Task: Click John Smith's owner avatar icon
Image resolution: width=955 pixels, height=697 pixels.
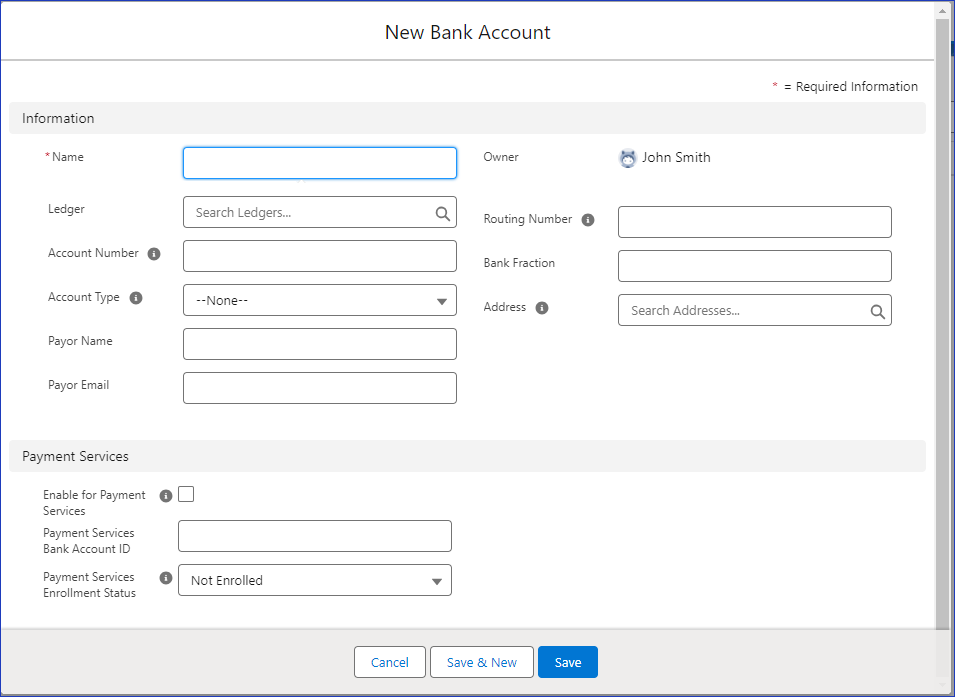Action: pyautogui.click(x=627, y=158)
